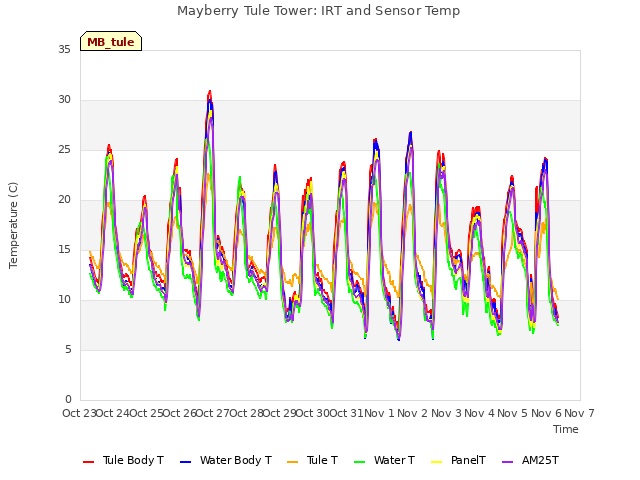Viewport: 640px width, 480px height.
Task: Click the '10' y-axis tick label
Action: [x=64, y=300]
